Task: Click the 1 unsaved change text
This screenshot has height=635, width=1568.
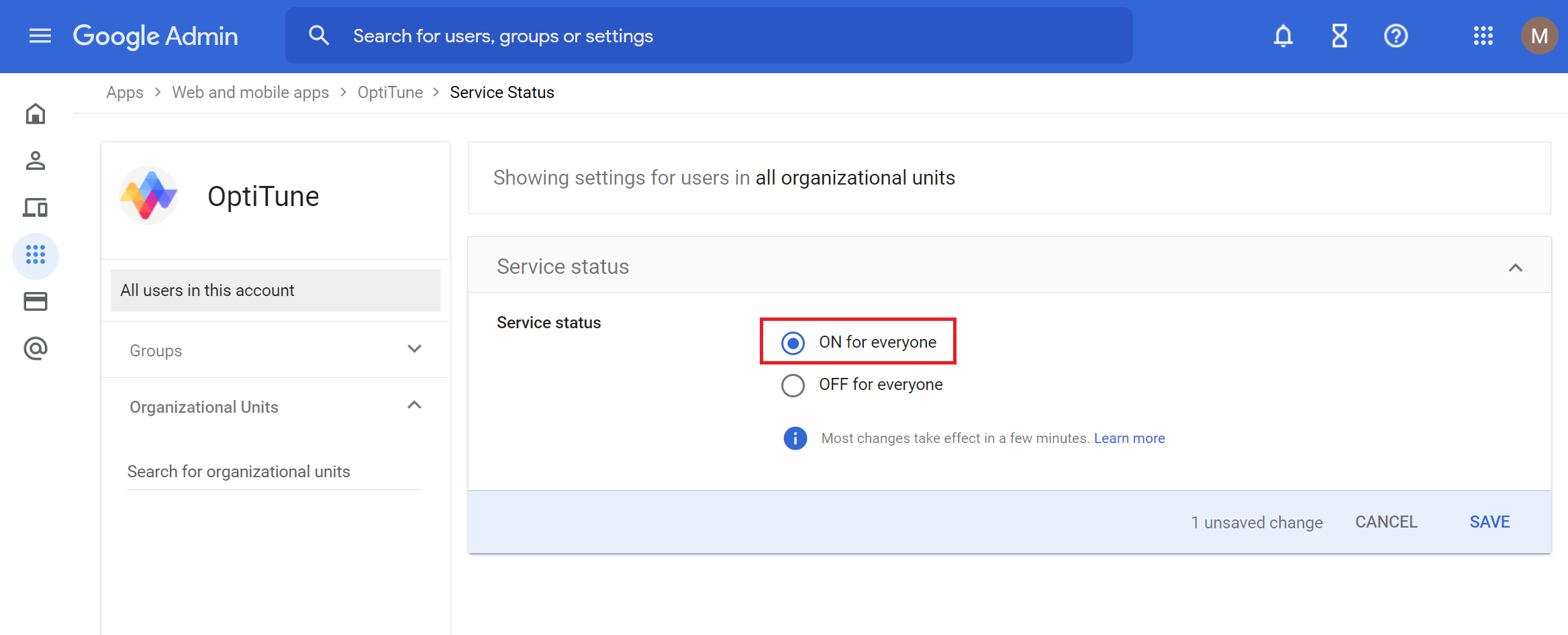Action: pyautogui.click(x=1257, y=522)
